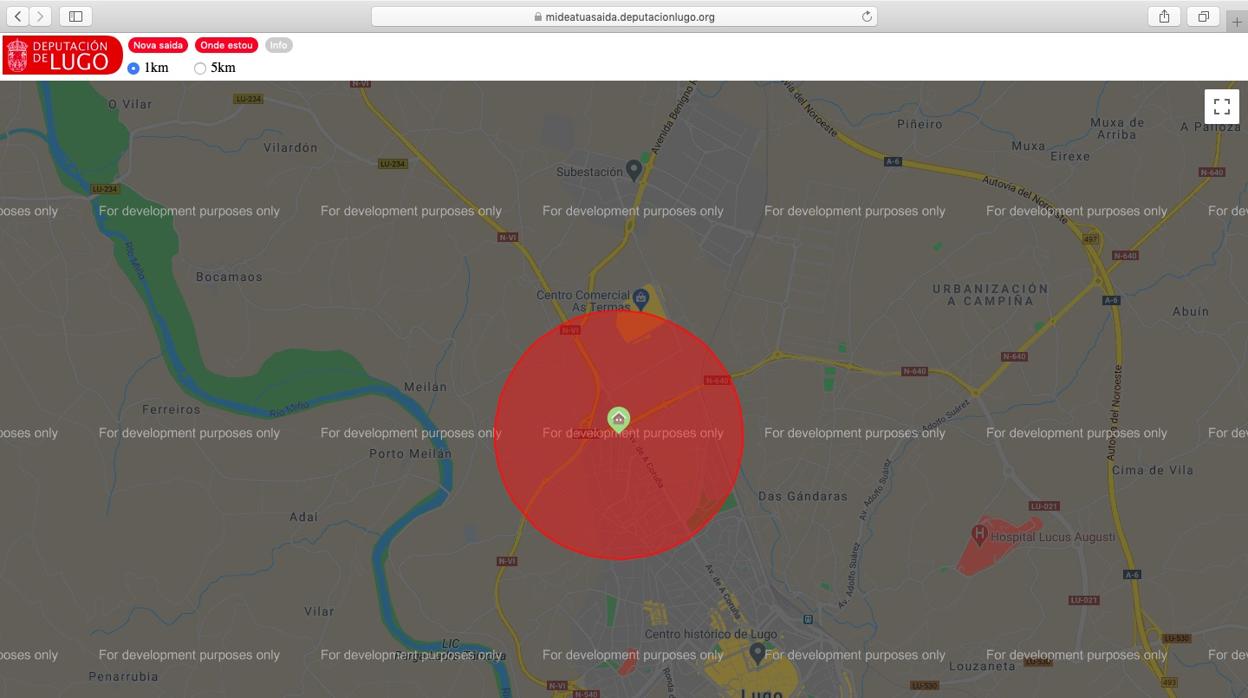The image size is (1248, 698).
Task: Click the green home marker on the map
Action: [x=619, y=418]
